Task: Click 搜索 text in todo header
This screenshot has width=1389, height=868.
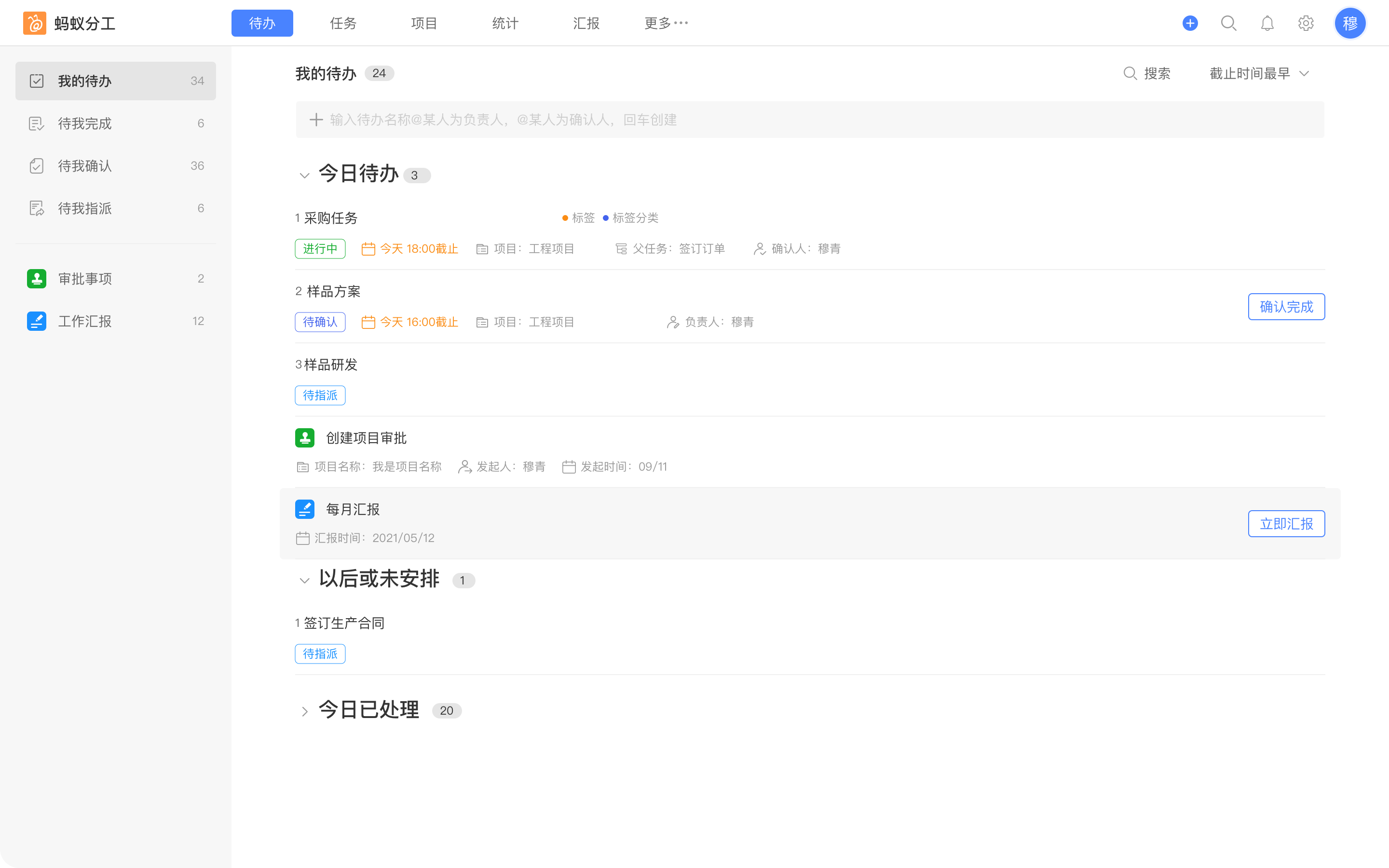Action: pyautogui.click(x=1157, y=73)
